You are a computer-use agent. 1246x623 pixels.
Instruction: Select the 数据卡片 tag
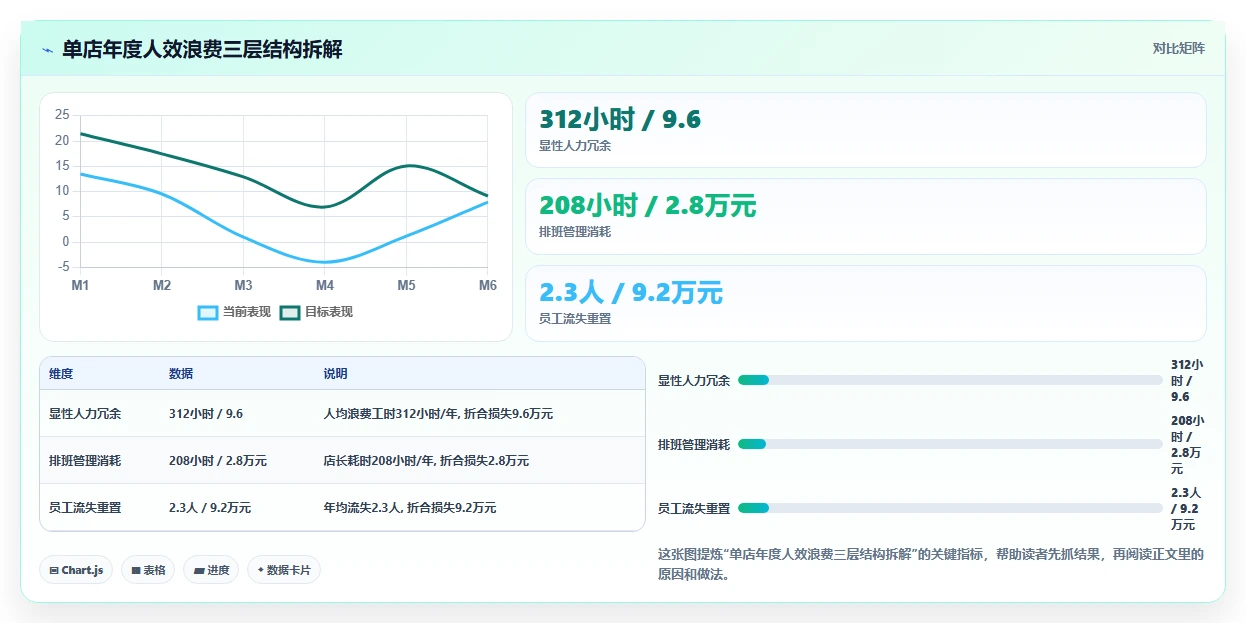coord(284,570)
